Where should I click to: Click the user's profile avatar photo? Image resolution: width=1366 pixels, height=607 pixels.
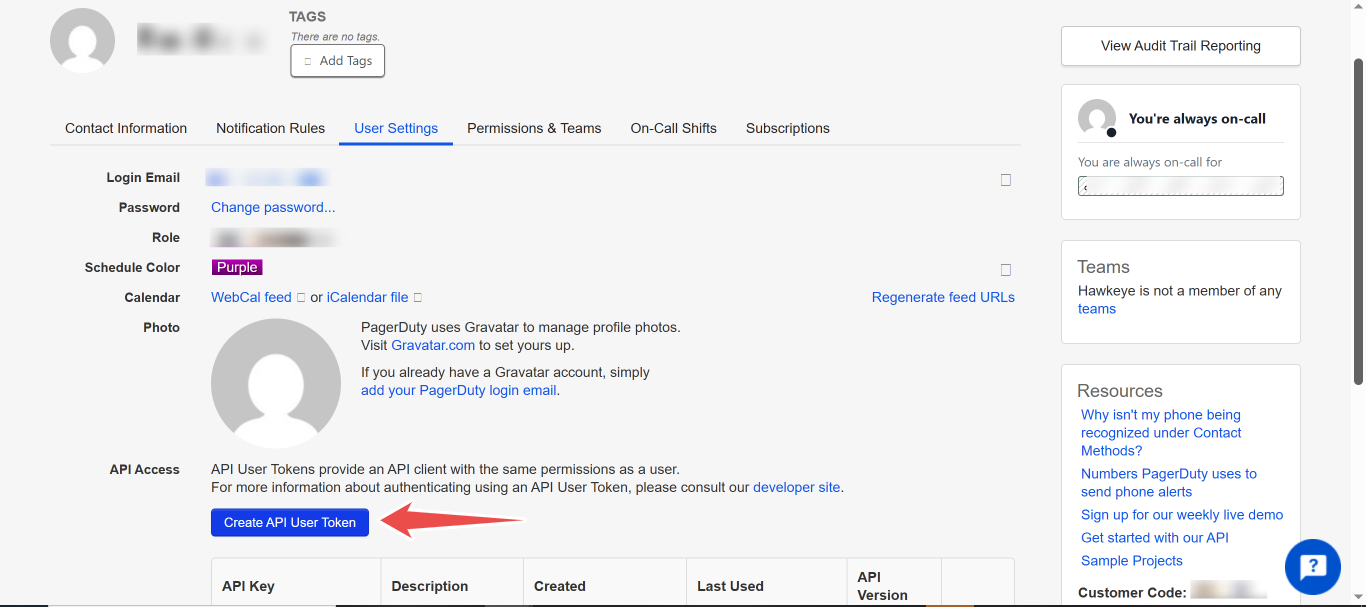[x=82, y=40]
